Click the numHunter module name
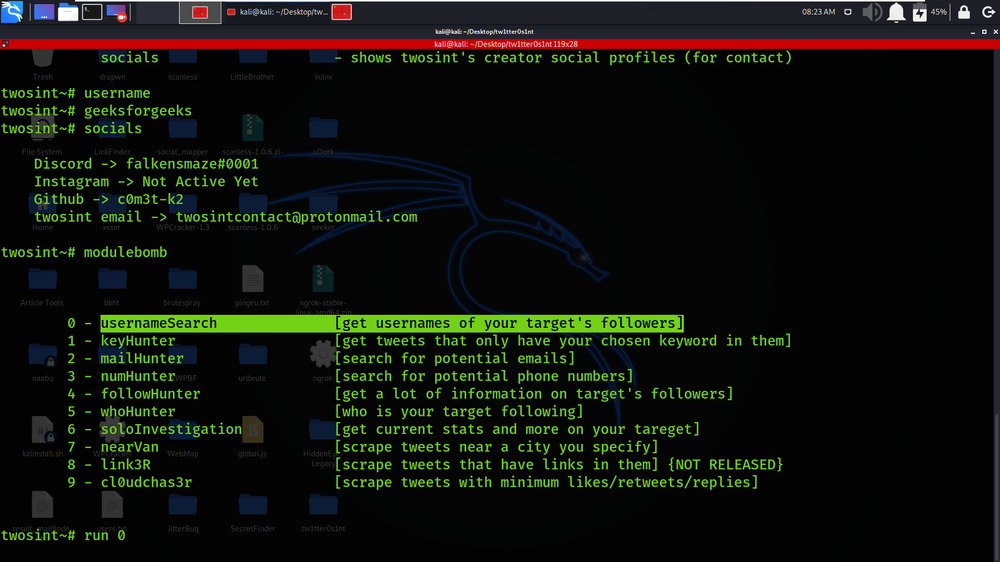Viewport: 1000px width, 562px height. (x=138, y=376)
